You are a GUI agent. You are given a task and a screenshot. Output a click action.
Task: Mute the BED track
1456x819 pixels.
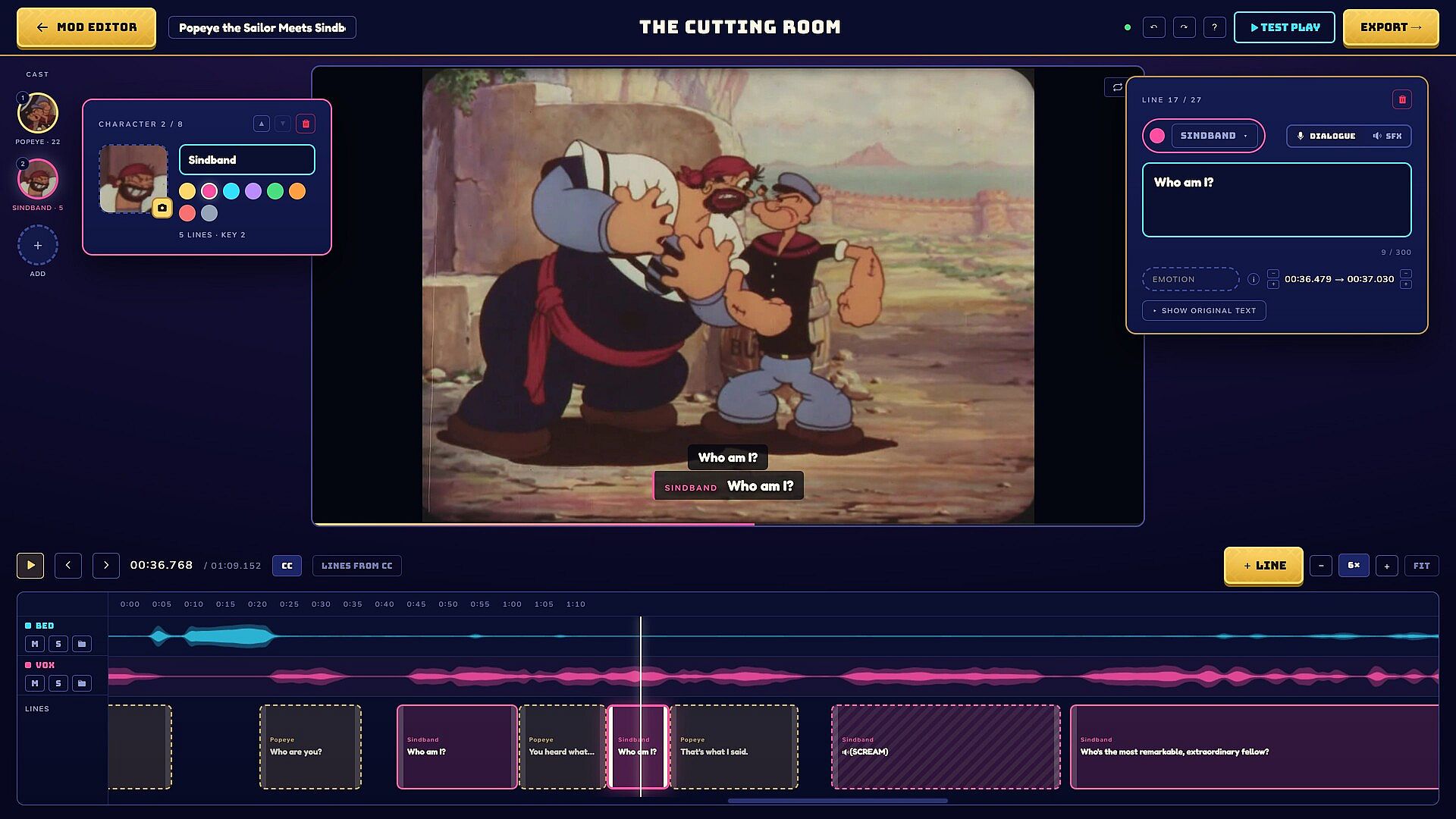click(35, 644)
